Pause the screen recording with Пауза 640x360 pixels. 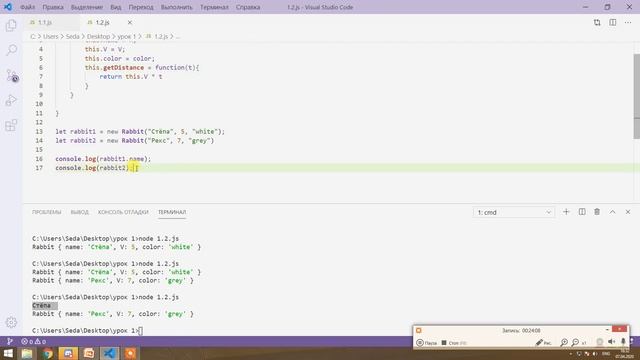tap(427, 343)
